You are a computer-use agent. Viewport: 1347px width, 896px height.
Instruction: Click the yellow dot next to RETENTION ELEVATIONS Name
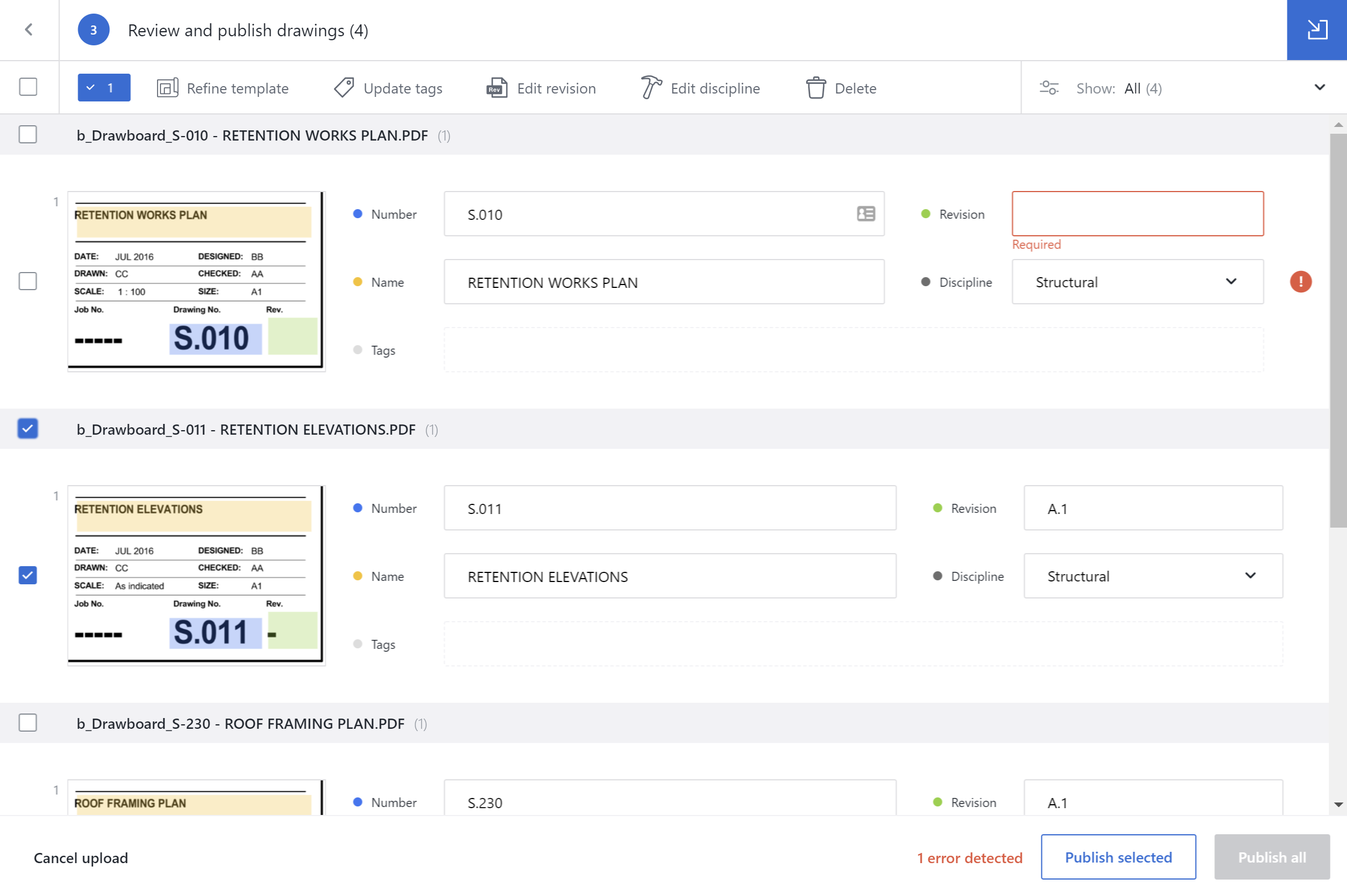point(358,576)
